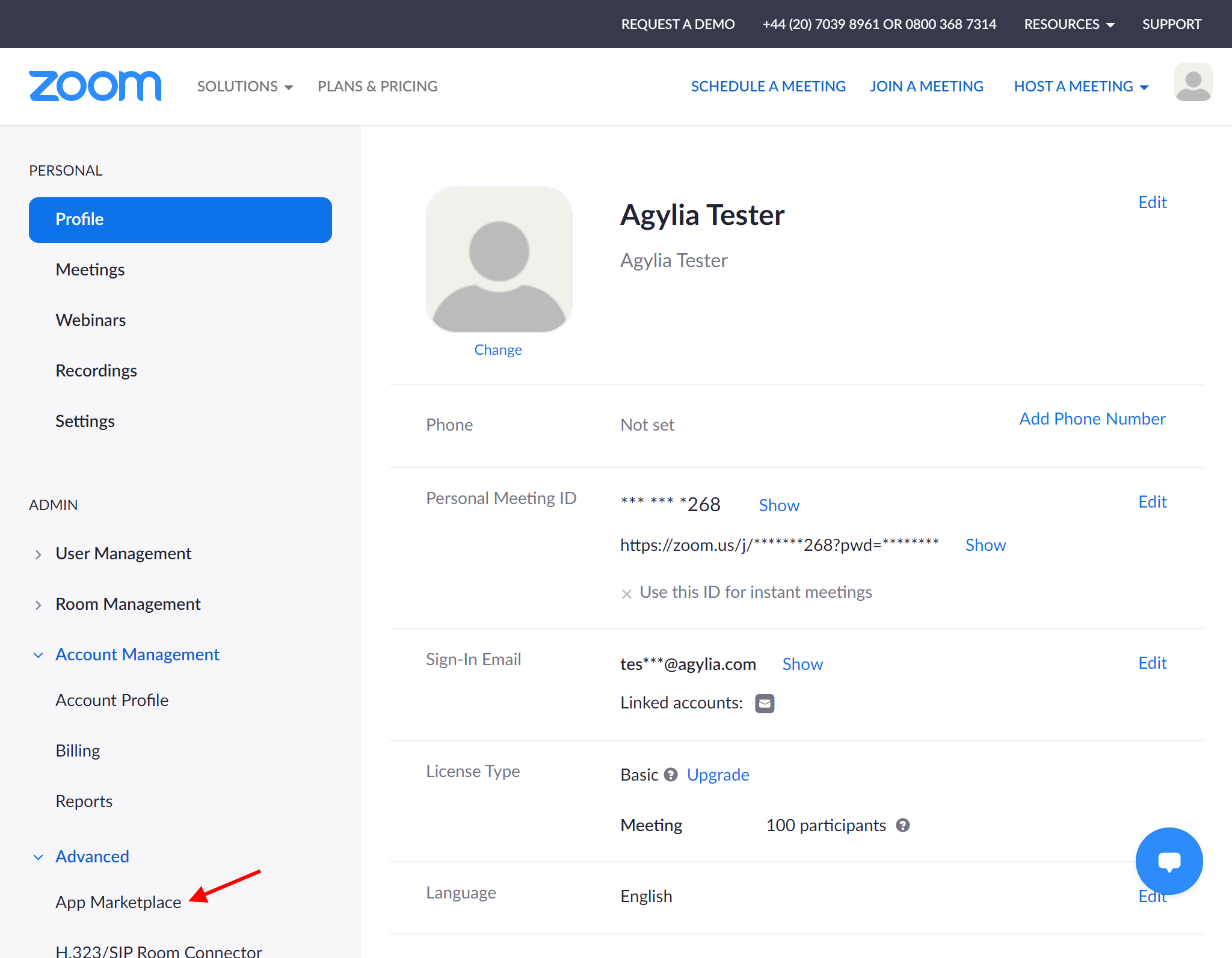Click Change under profile photo
The width and height of the screenshot is (1232, 958).
pyautogui.click(x=498, y=349)
